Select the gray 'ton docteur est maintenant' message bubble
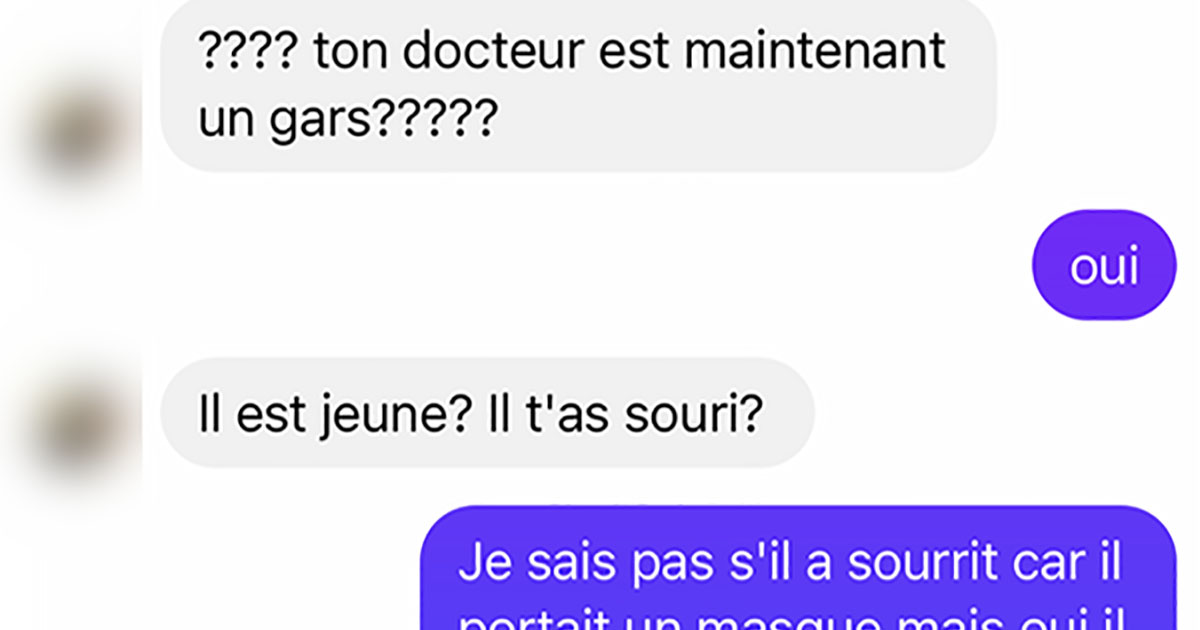Viewport: 1200px width, 630px height. click(x=578, y=85)
